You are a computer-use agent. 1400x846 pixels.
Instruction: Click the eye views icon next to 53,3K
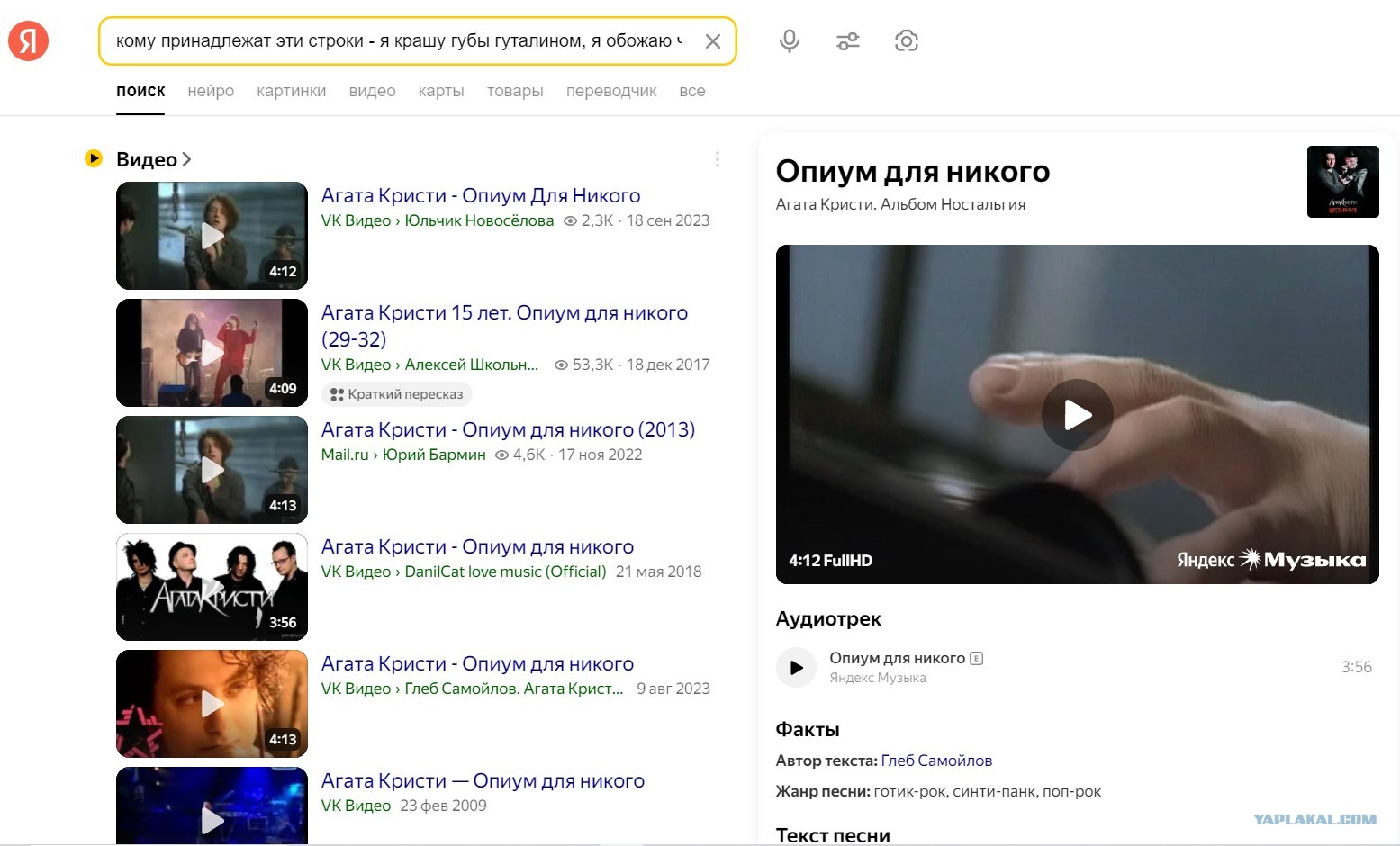tap(561, 364)
